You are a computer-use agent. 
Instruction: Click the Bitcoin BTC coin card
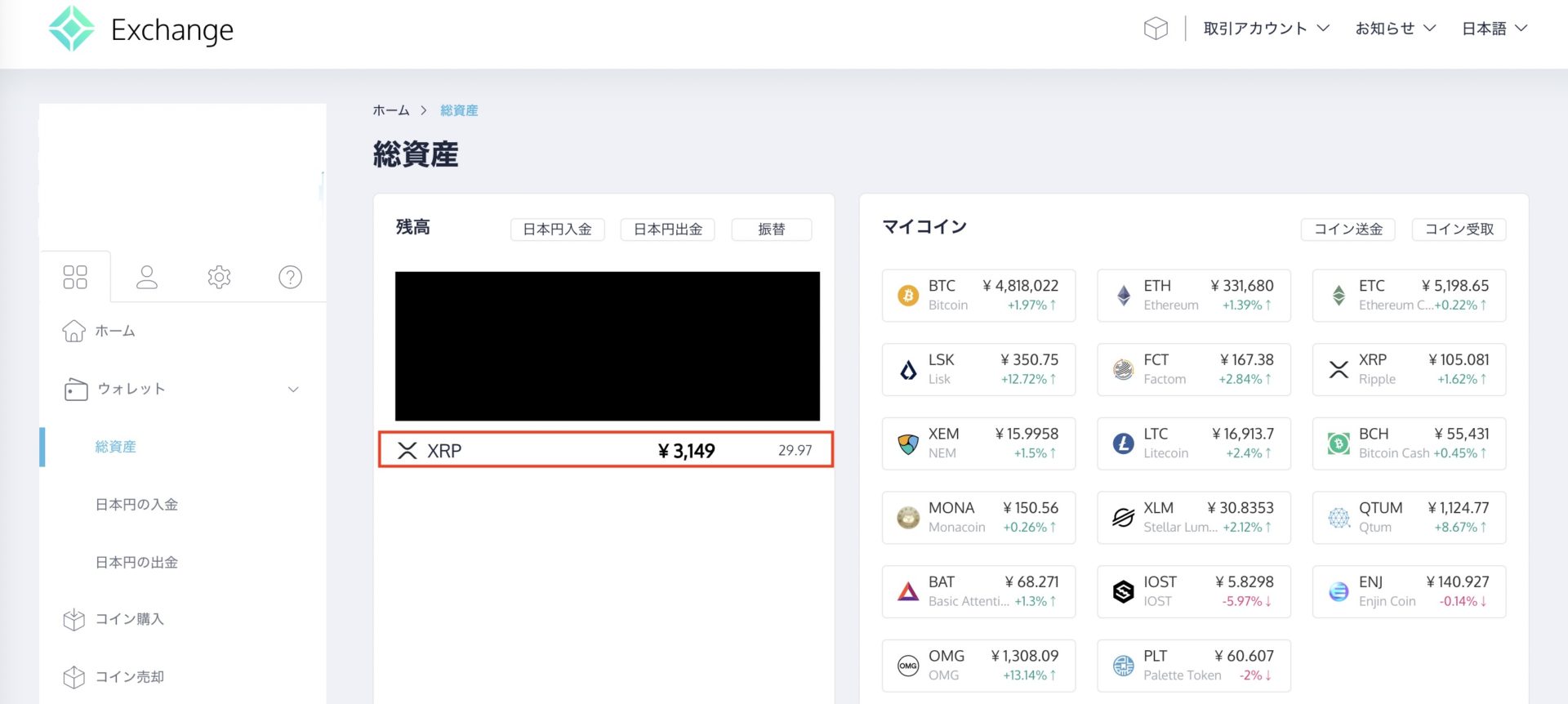click(x=978, y=295)
